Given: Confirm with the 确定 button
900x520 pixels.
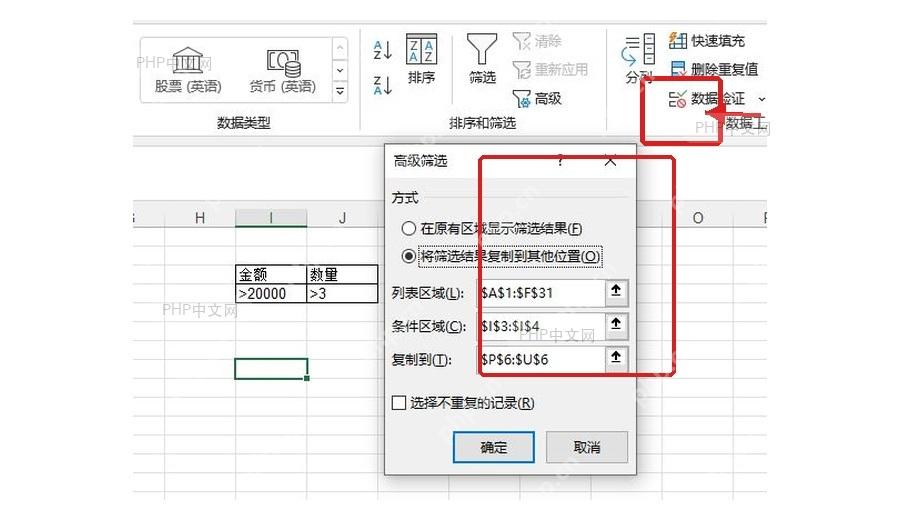Looking at the screenshot, I should [x=494, y=447].
